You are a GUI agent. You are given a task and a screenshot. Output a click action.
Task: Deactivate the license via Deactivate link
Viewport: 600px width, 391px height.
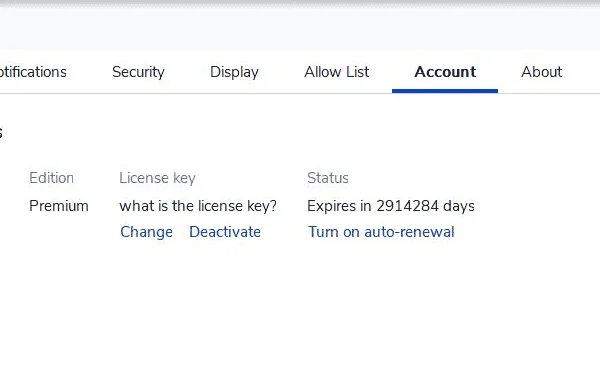tap(225, 232)
